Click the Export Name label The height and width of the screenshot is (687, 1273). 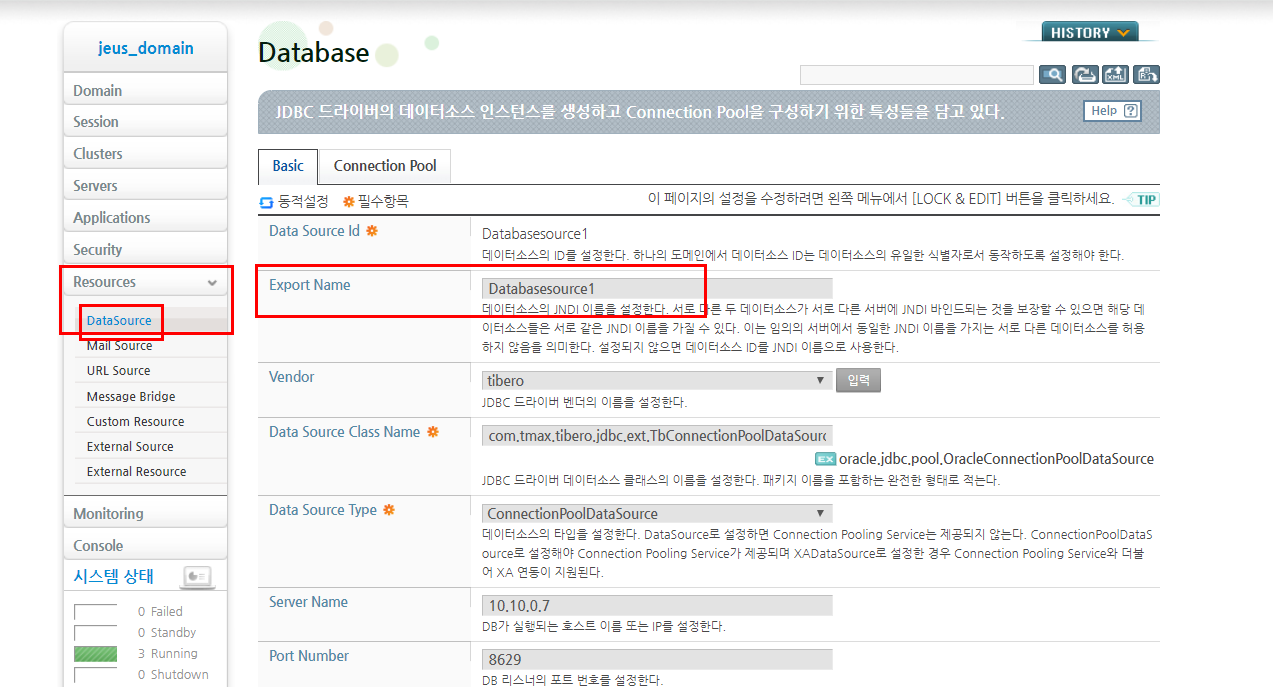click(x=310, y=285)
